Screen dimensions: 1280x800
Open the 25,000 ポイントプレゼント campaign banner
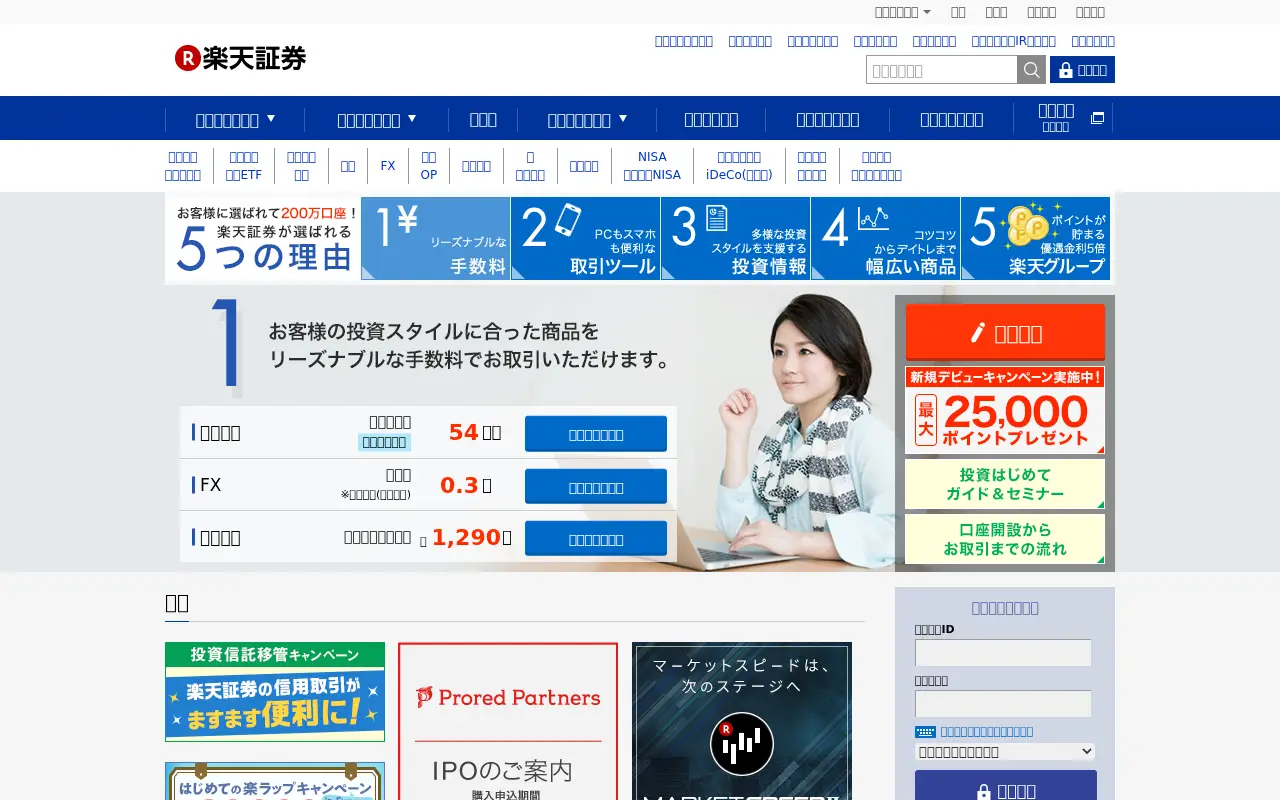(1005, 410)
